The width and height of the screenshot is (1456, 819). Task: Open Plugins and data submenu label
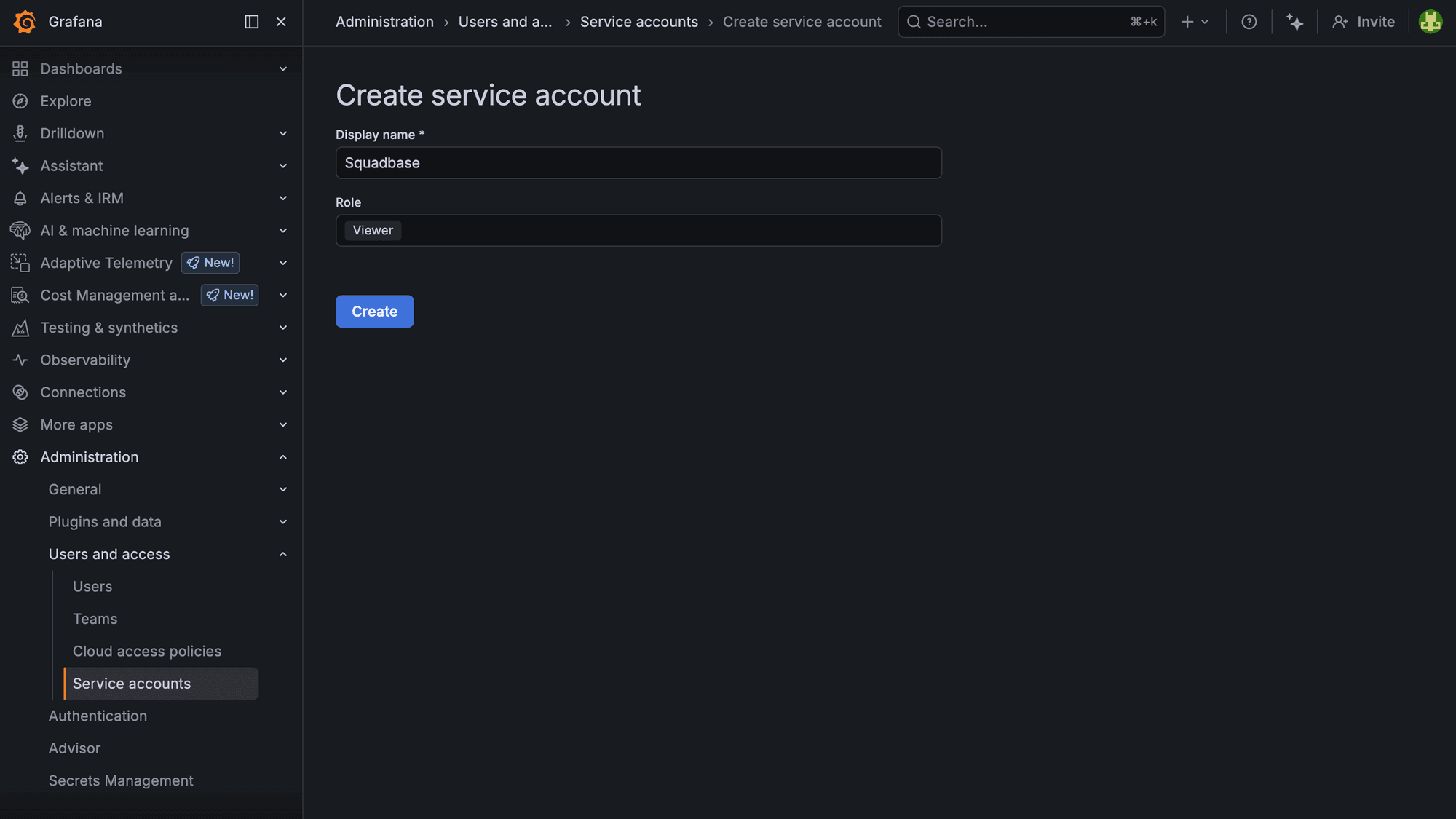coord(105,522)
